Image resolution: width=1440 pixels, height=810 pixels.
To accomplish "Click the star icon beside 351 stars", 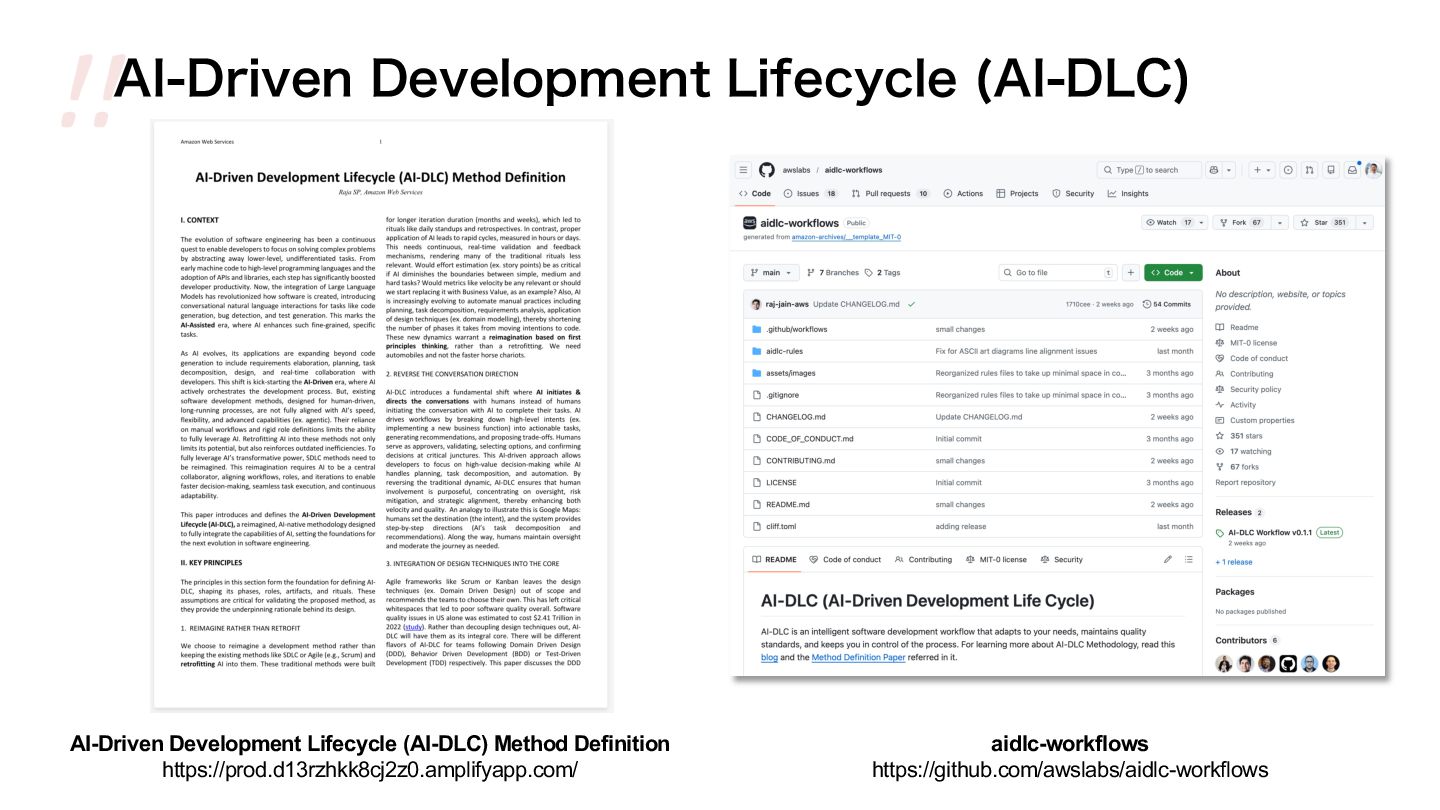I will point(1220,436).
